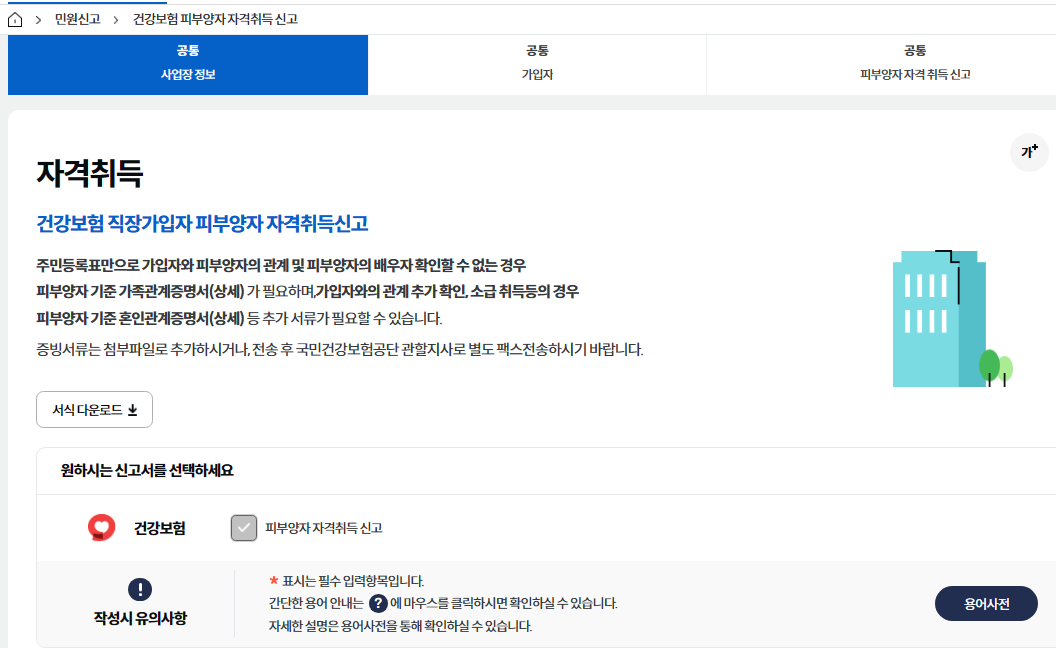Switch to 피부양자 자격 취득 신고 tab
Viewport: 1056px width, 648px height.
click(915, 65)
